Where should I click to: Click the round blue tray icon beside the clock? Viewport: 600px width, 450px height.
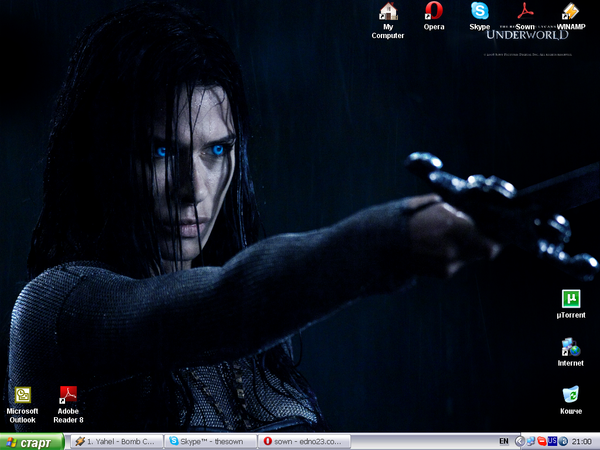point(563,442)
